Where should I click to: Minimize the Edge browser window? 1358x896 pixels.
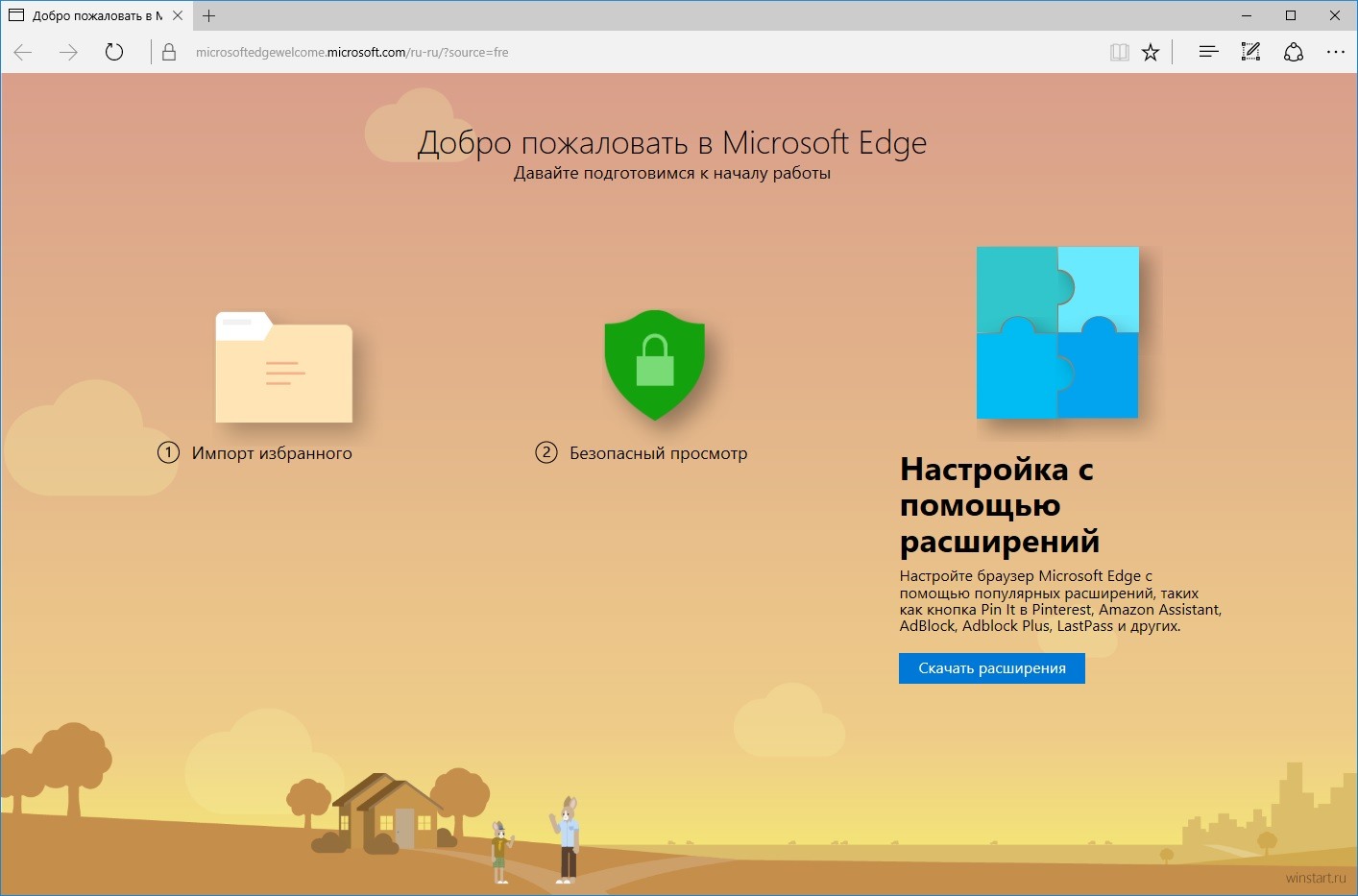coord(1247,15)
